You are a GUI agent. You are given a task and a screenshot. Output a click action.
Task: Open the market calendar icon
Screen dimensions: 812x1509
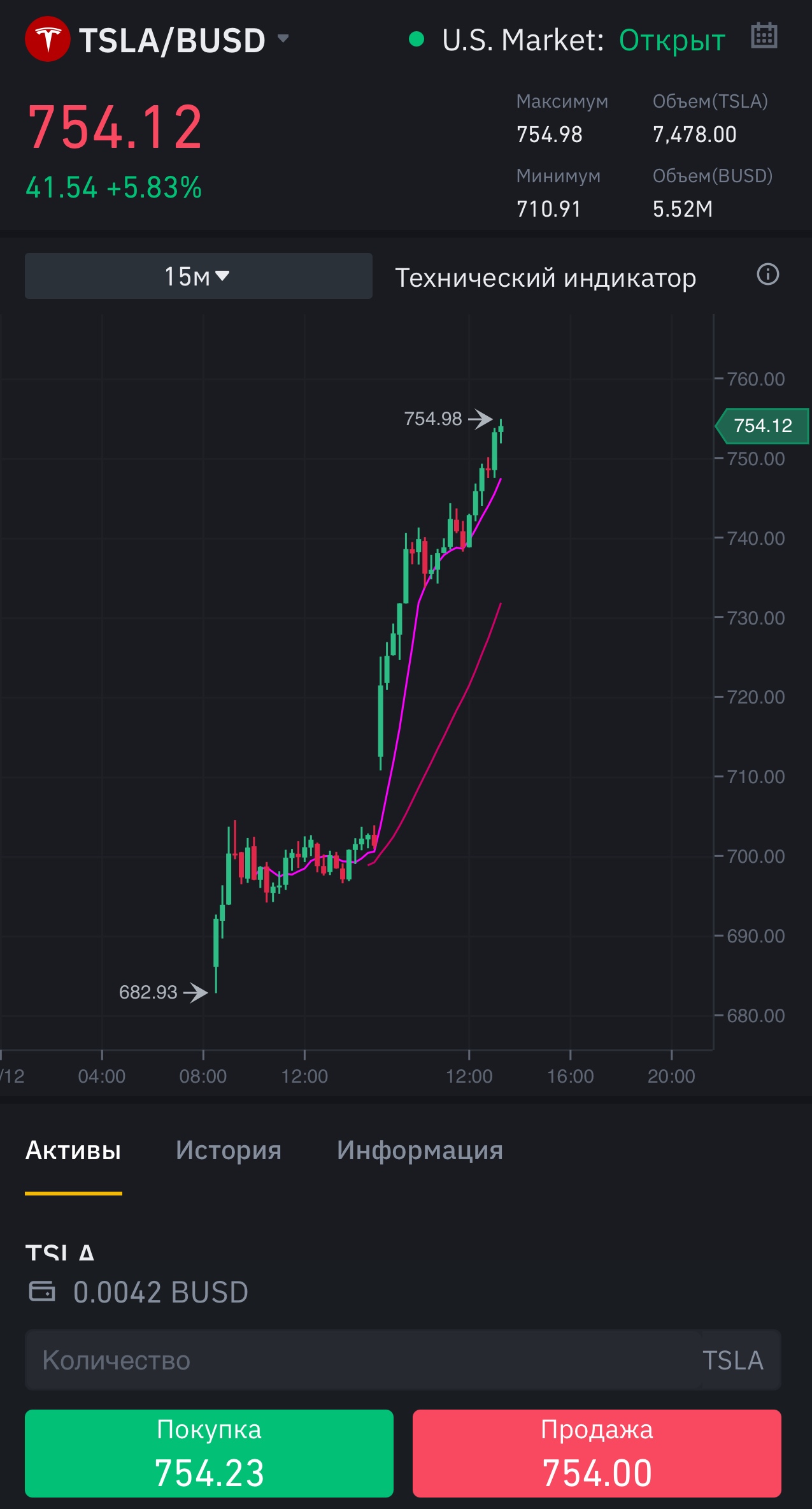click(764, 36)
